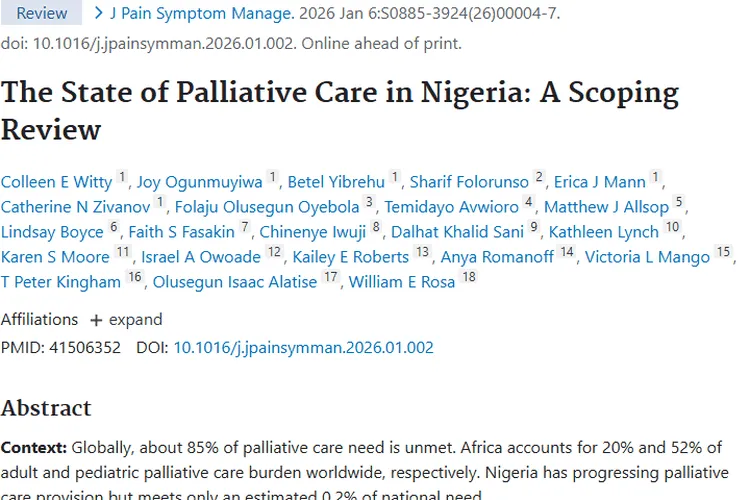750x500 pixels.
Task: Open author William E Rosa
Action: 401,282
